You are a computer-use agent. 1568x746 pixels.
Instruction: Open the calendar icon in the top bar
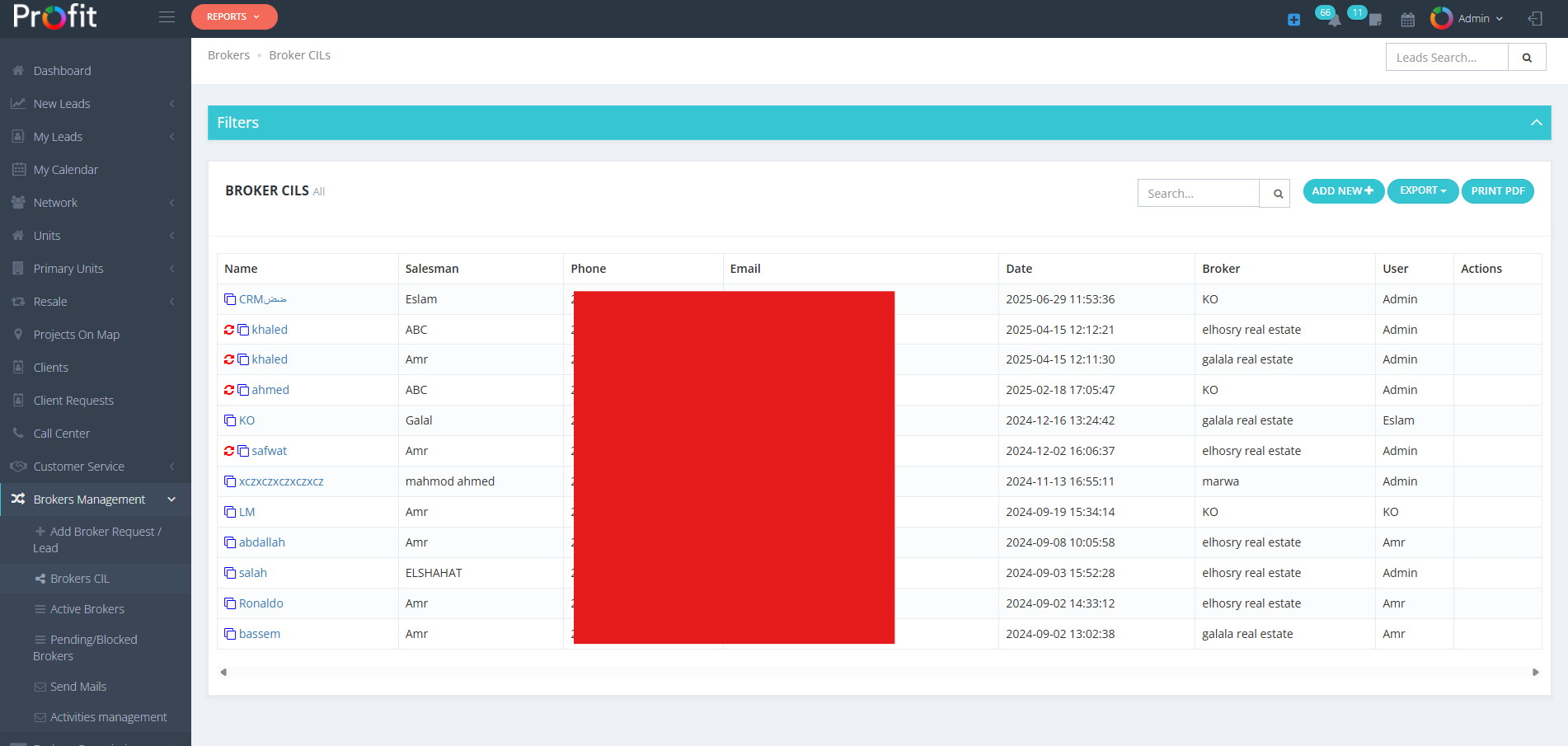(x=1408, y=18)
